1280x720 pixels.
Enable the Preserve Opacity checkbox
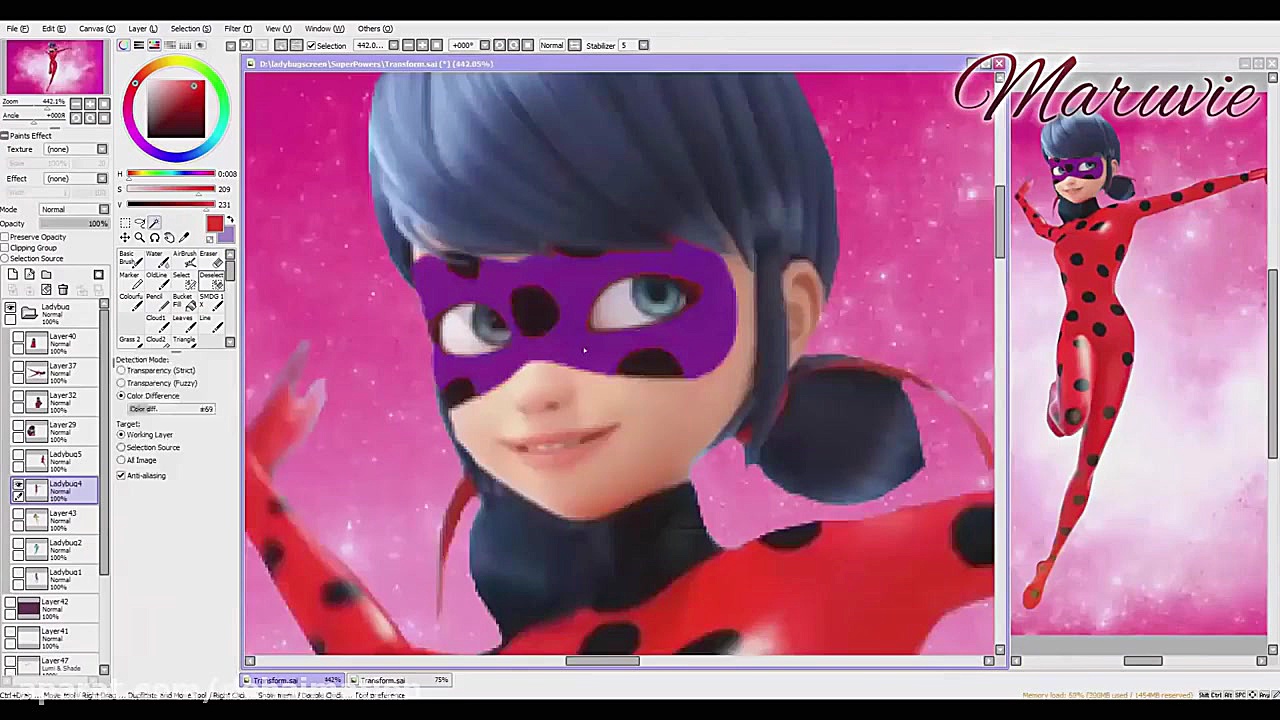point(6,237)
